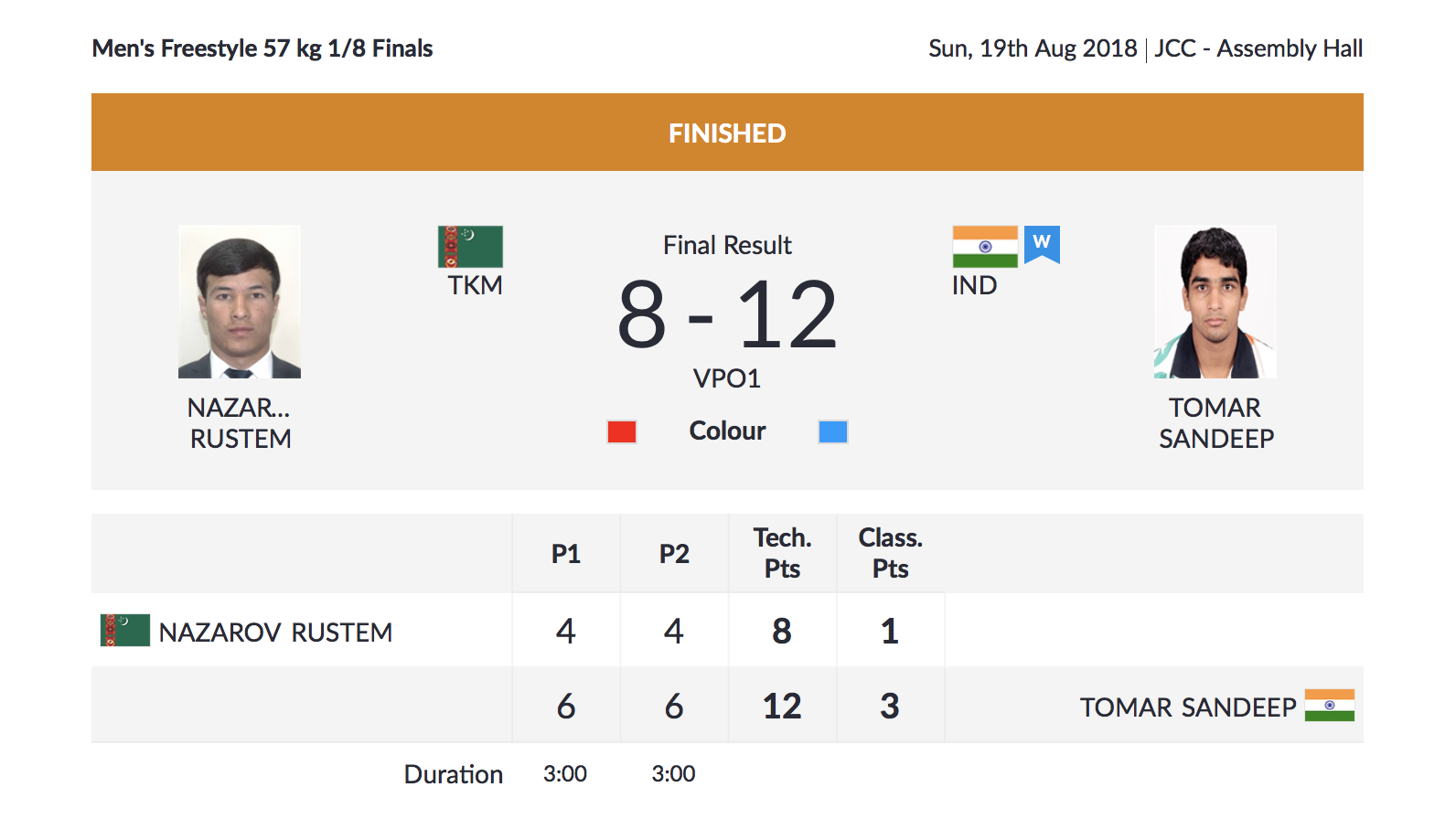Click the NAZAR... RUSTEM name under photo
The width and height of the screenshot is (1456, 819).
[241, 423]
